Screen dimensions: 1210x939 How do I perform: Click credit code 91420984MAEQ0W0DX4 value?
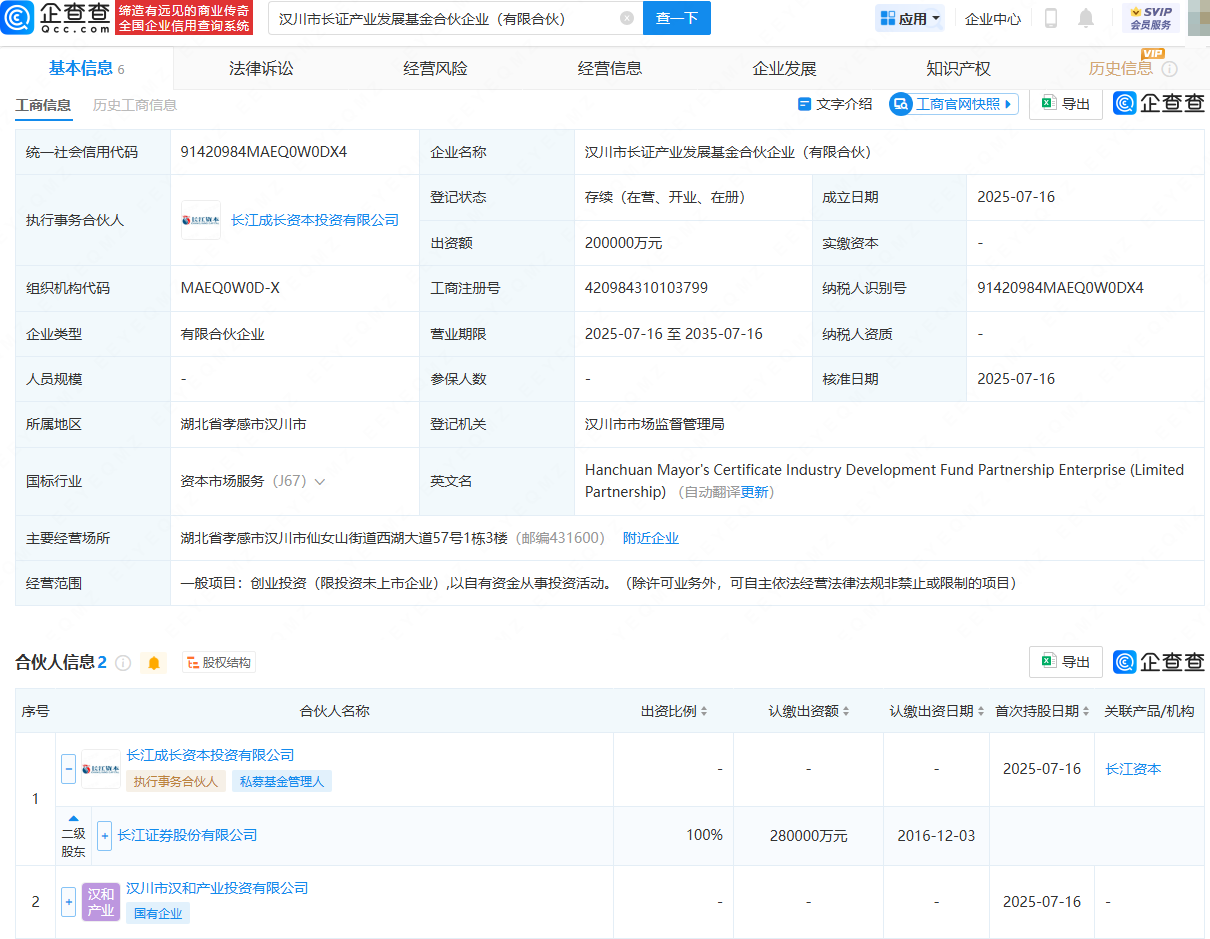tap(264, 152)
